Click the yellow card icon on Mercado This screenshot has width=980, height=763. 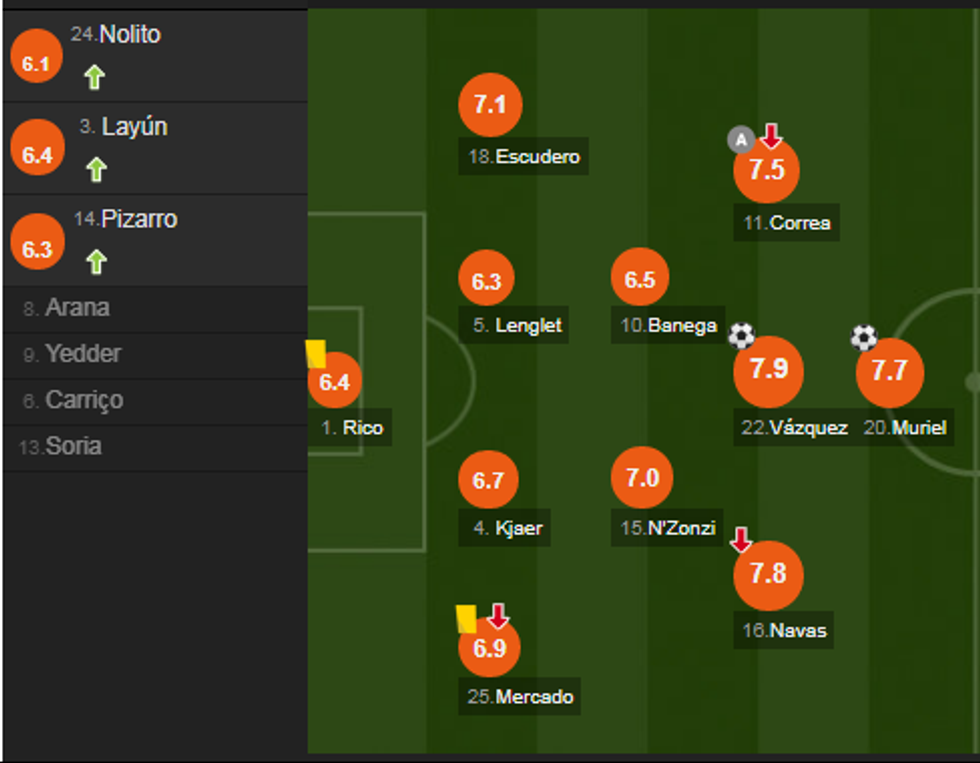(466, 618)
